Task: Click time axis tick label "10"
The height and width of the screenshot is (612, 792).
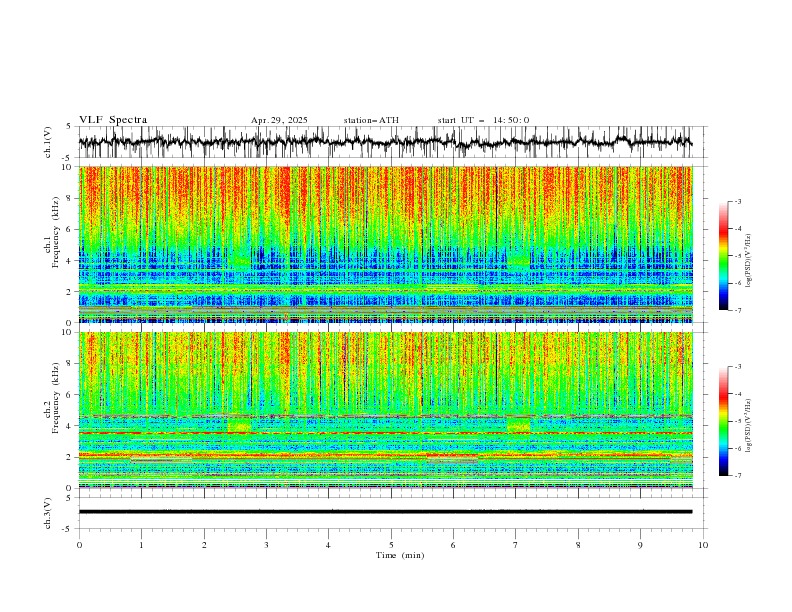Action: pos(703,545)
